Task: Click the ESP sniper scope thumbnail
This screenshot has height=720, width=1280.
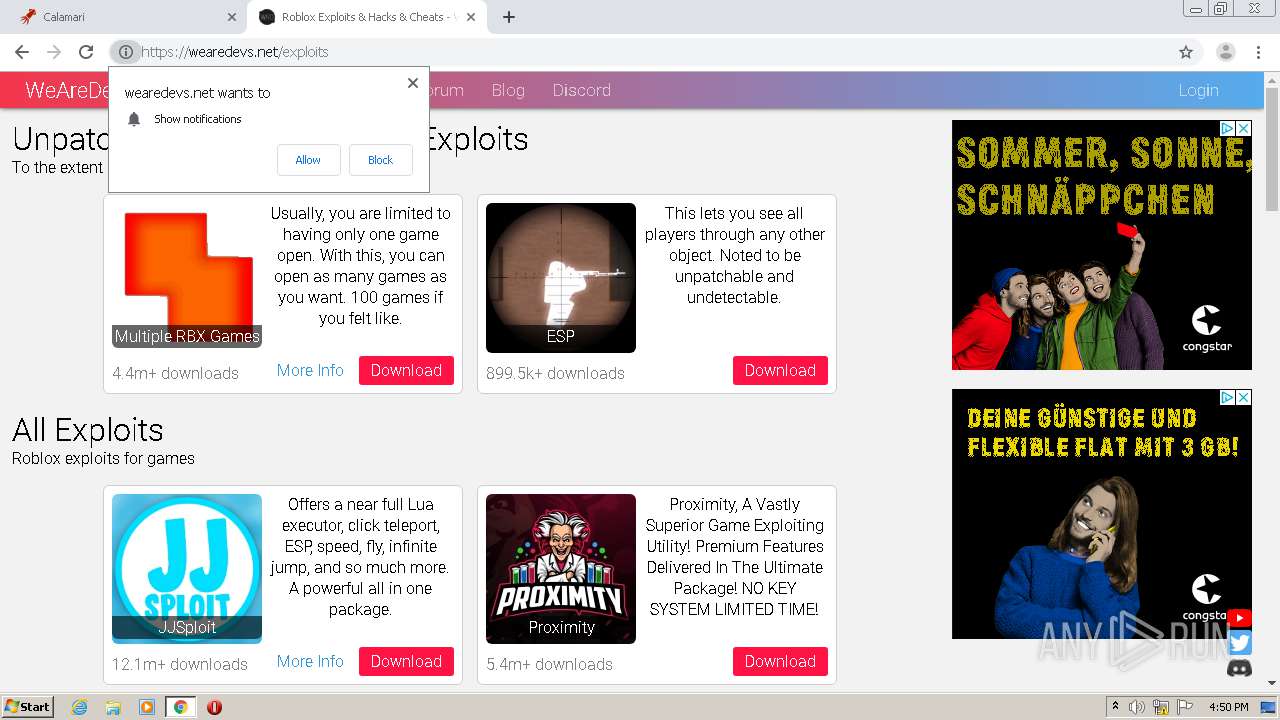Action: [x=561, y=278]
